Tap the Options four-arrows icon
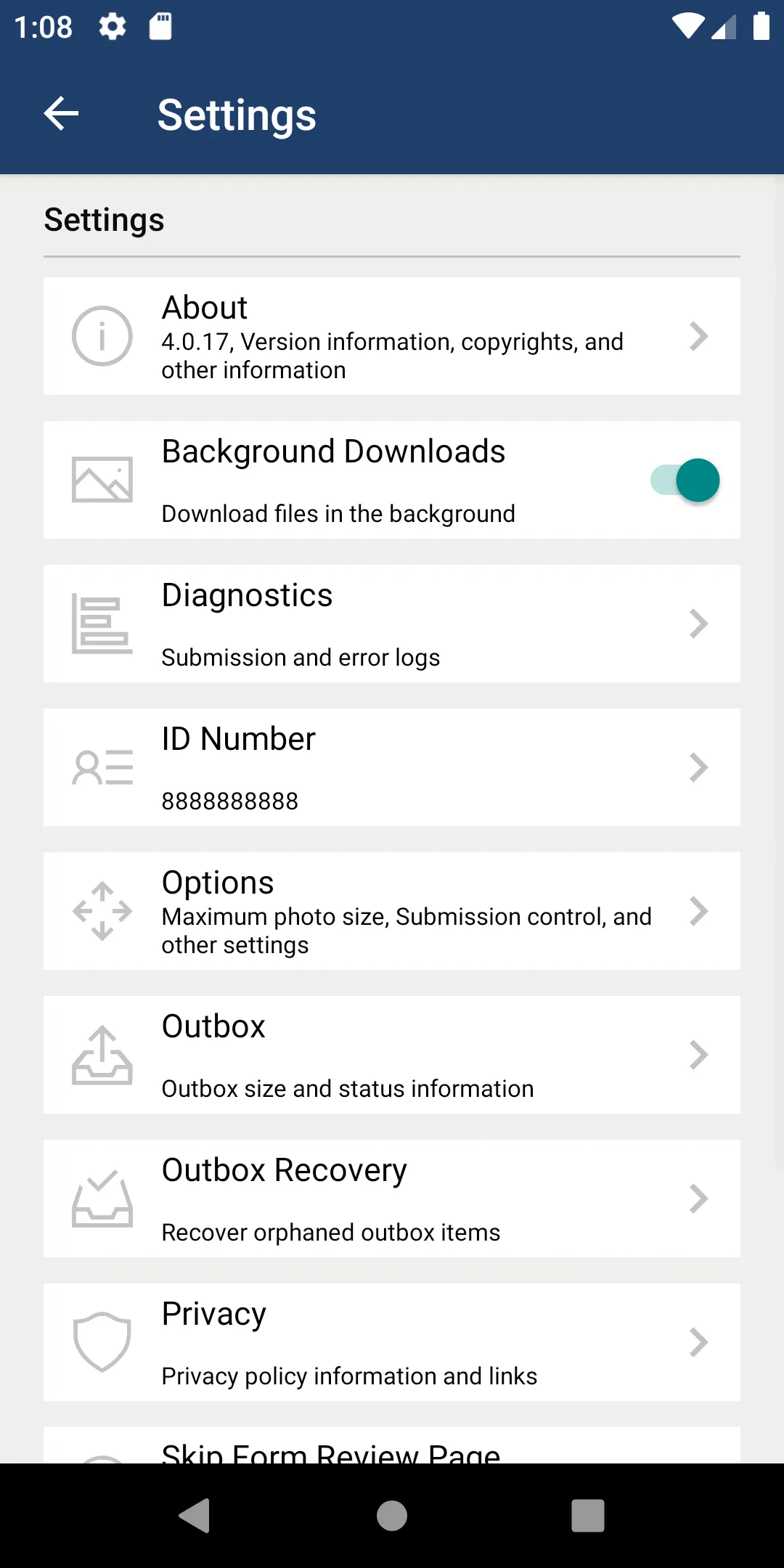The image size is (784, 1568). [x=102, y=911]
